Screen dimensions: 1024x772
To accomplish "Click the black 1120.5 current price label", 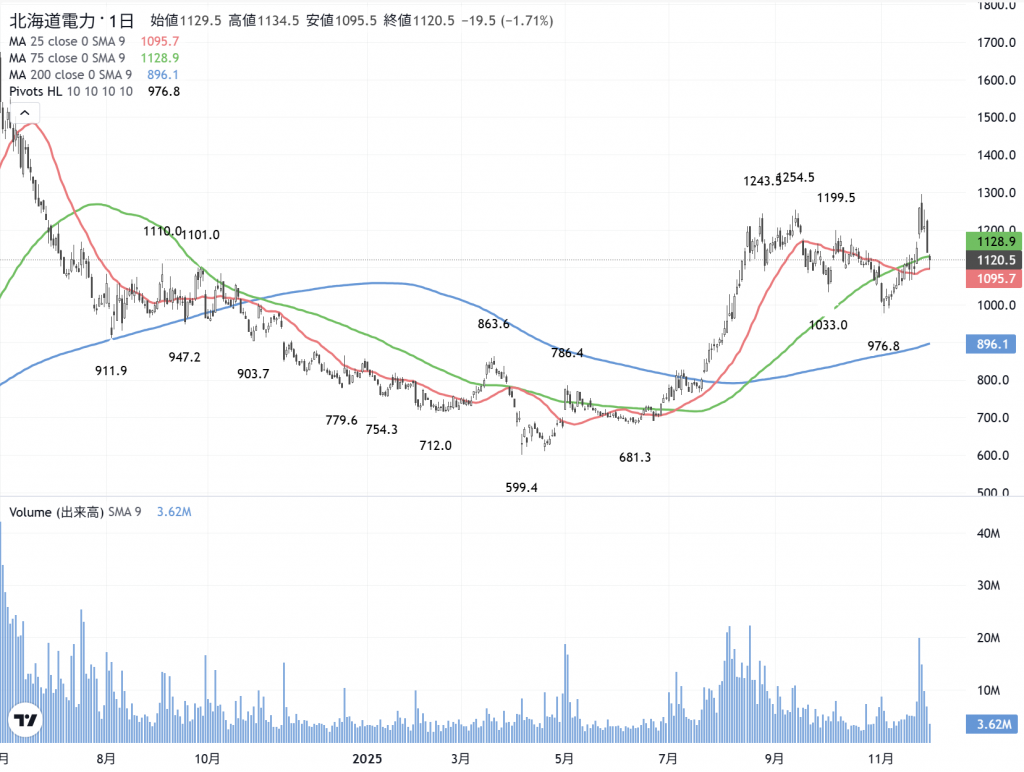I will tap(991, 260).
